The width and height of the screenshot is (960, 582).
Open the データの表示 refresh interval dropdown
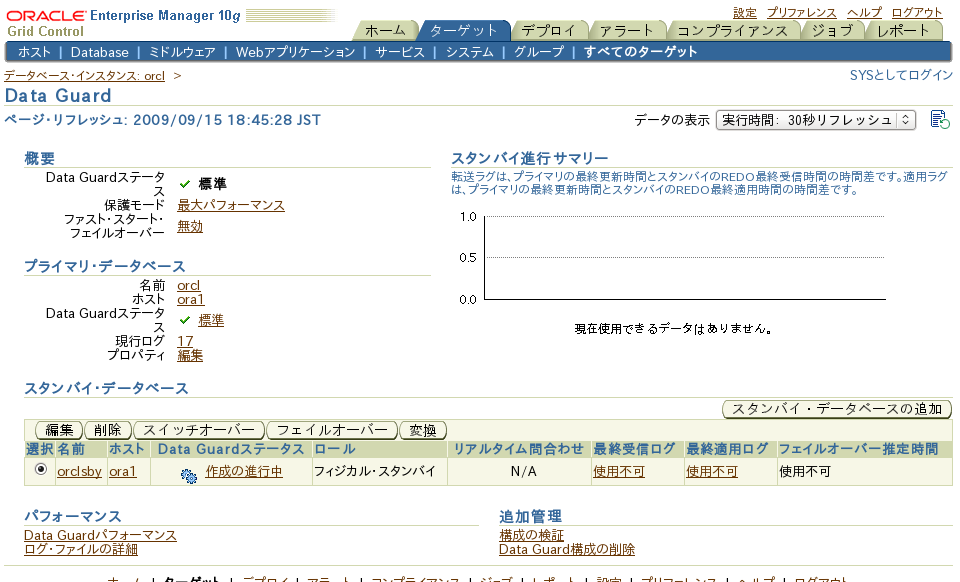point(816,120)
